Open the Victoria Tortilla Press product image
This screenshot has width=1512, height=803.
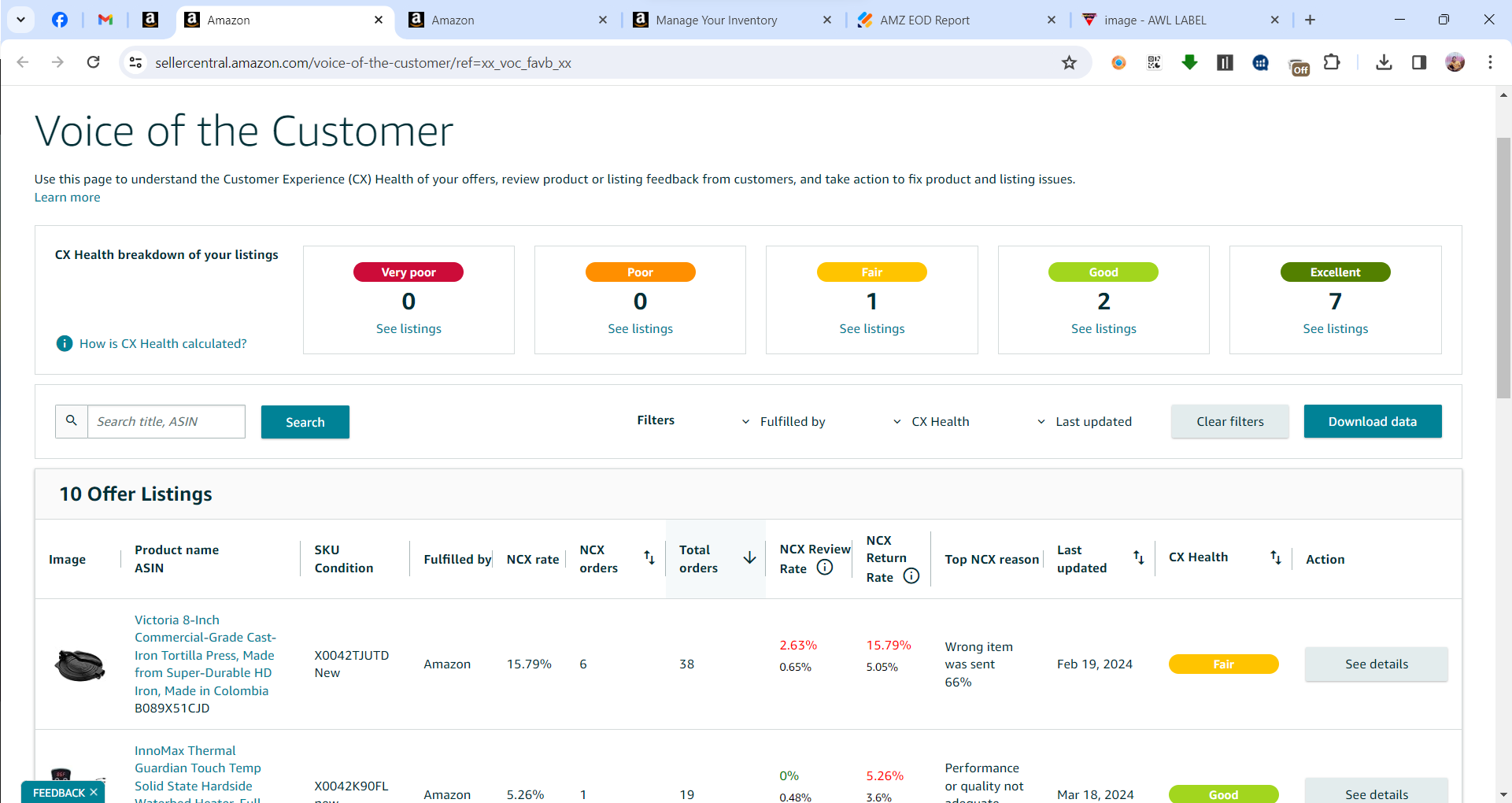(x=79, y=664)
